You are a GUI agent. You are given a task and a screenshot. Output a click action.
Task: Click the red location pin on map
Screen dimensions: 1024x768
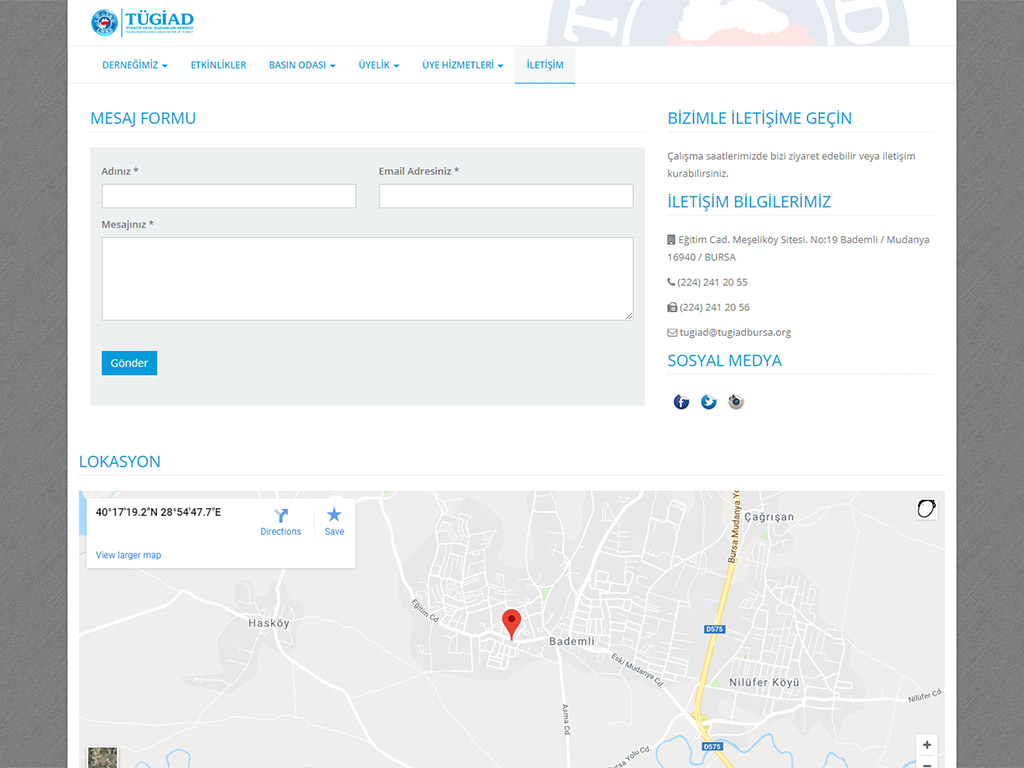pos(511,624)
